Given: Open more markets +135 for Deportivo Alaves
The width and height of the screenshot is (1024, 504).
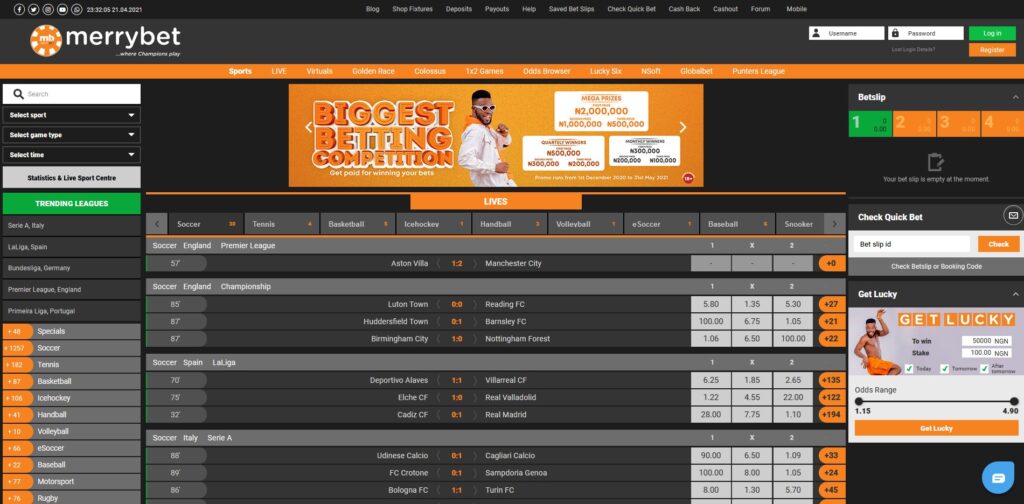Looking at the screenshot, I should coord(831,380).
